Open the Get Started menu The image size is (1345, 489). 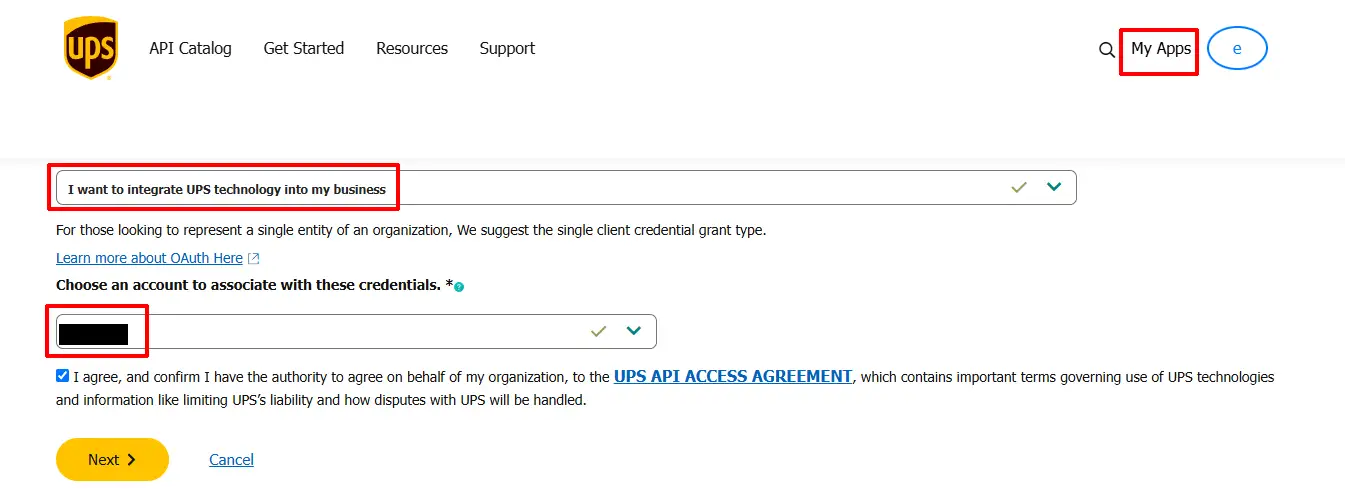(x=304, y=48)
